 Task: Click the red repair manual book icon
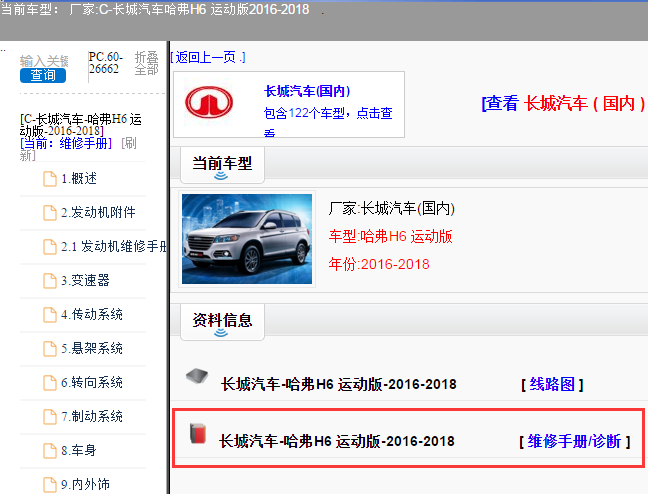point(198,434)
